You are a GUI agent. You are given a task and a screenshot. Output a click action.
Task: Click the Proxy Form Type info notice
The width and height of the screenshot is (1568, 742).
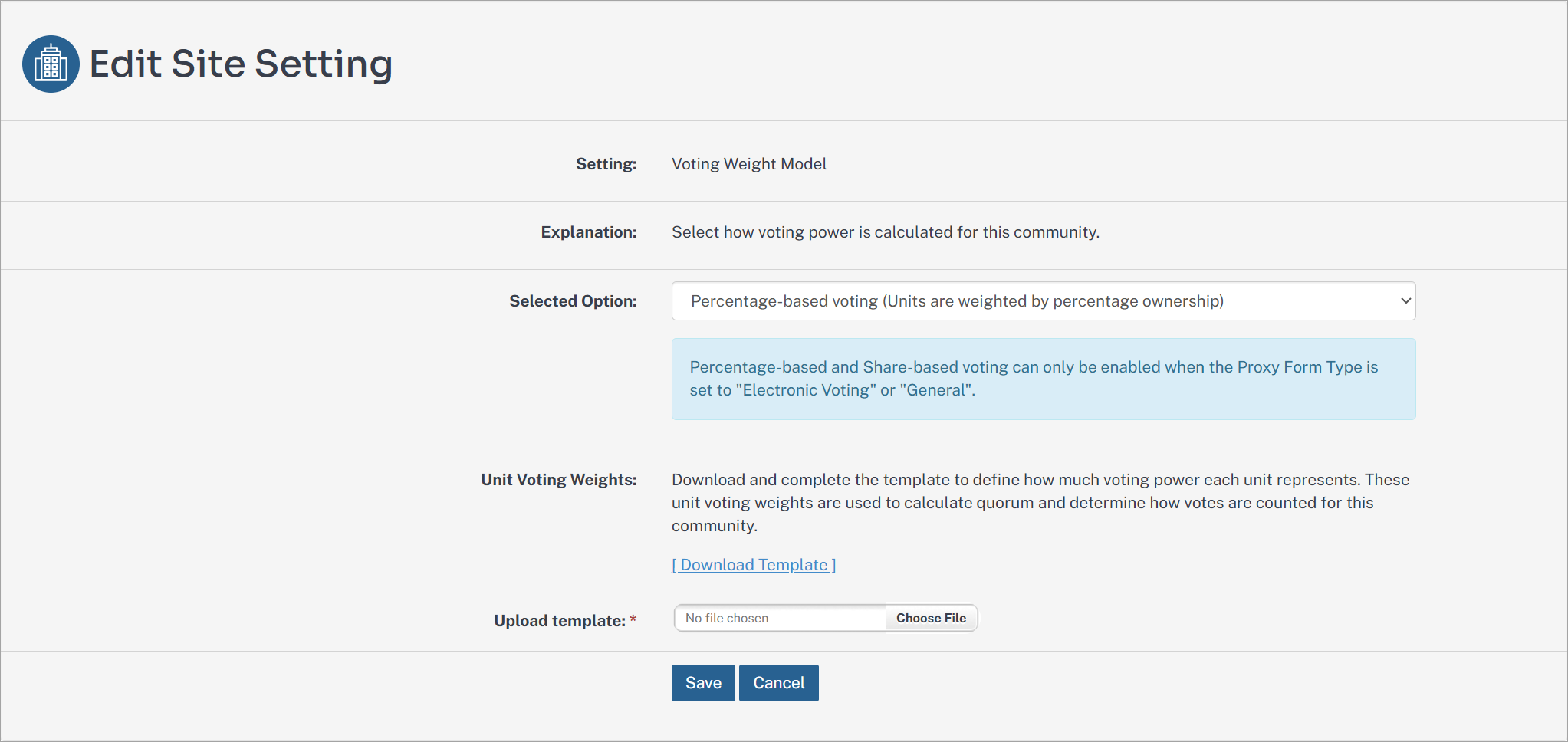pyautogui.click(x=1044, y=379)
